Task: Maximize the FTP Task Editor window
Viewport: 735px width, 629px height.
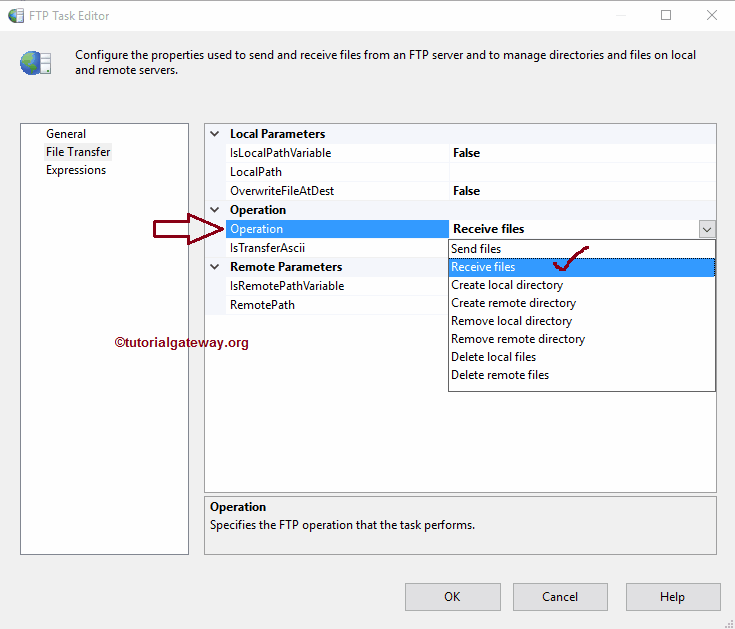Action: tap(666, 15)
